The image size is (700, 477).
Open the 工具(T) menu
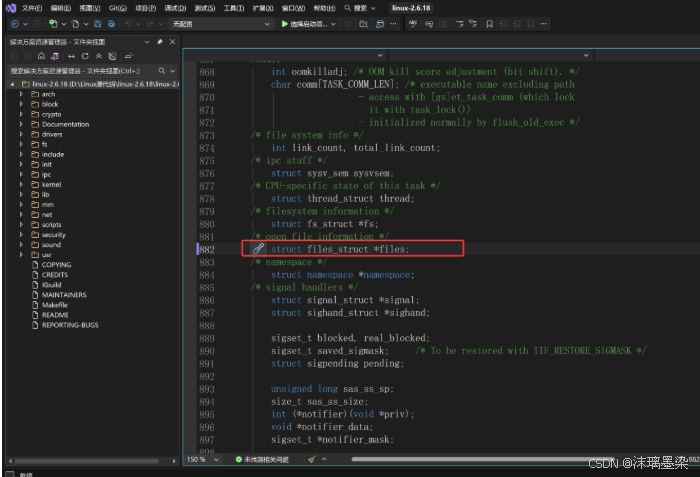[233, 8]
